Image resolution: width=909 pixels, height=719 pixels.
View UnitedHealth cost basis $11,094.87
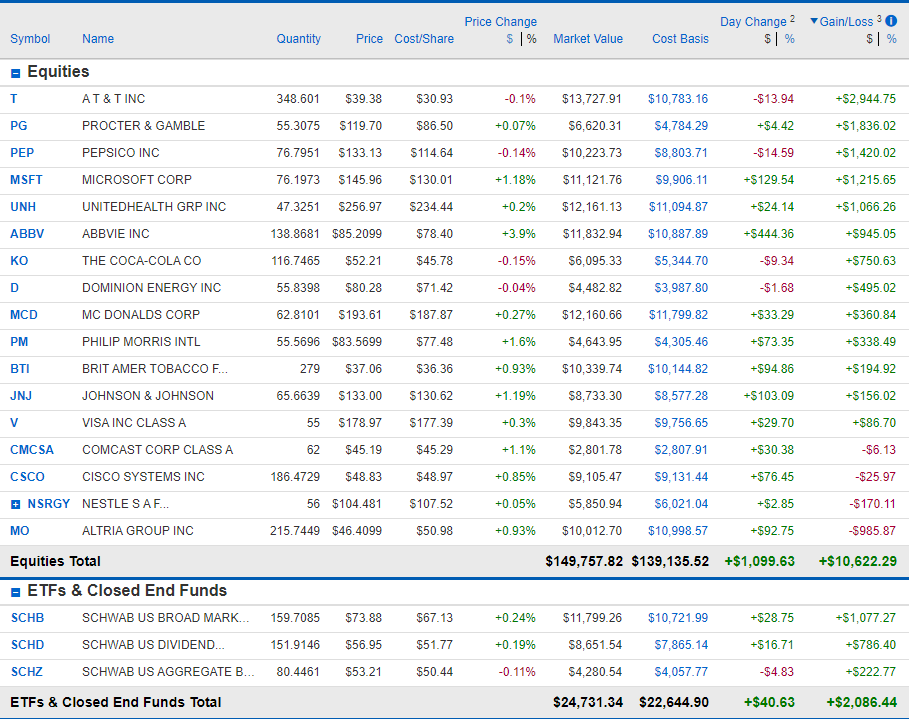[678, 207]
